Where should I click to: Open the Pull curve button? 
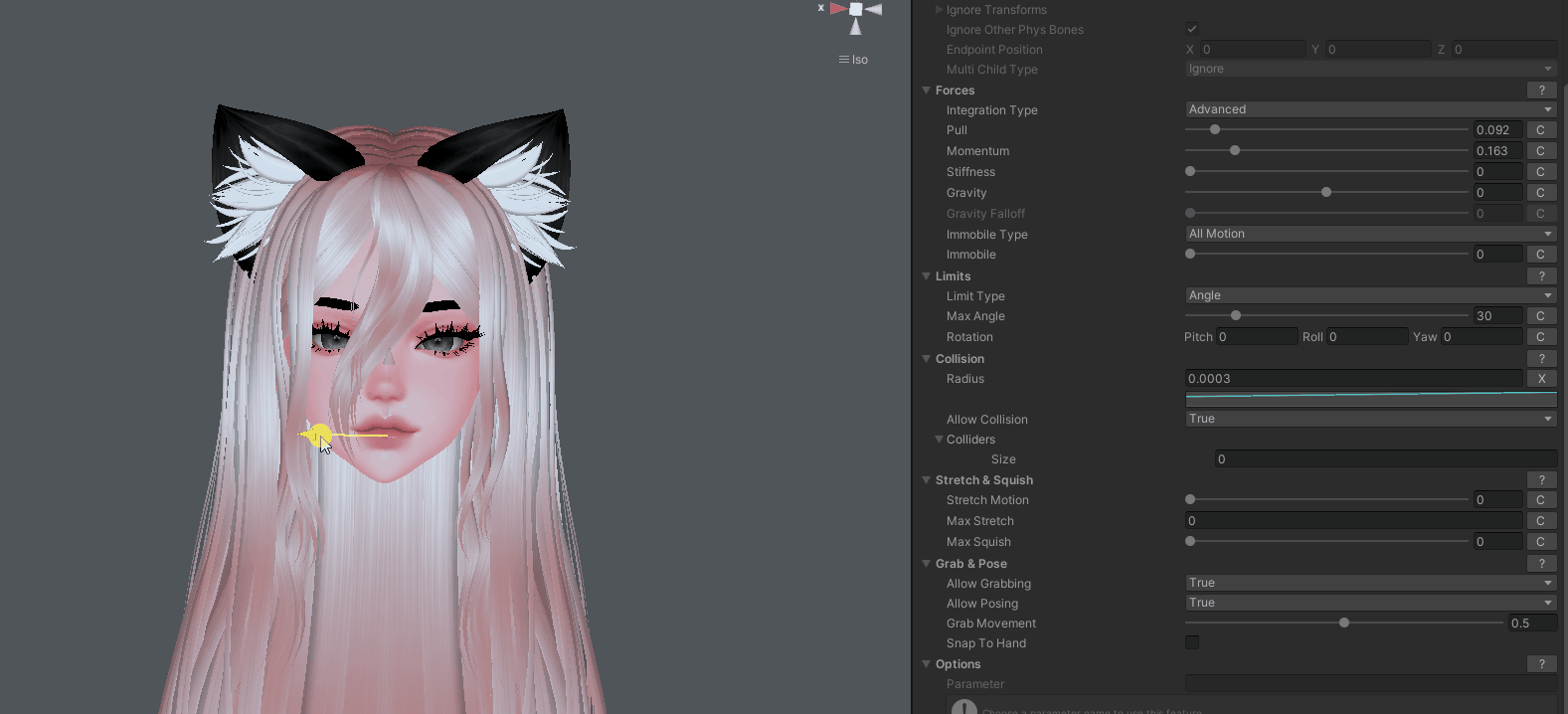click(1540, 130)
